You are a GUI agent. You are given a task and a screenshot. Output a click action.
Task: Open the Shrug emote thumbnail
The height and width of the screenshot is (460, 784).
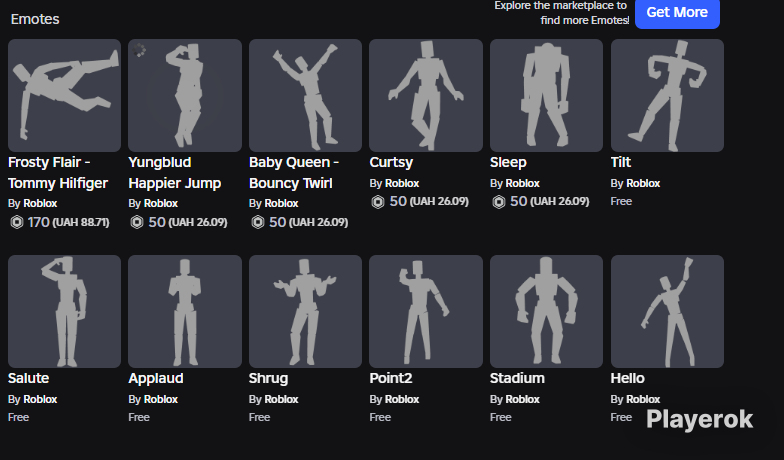[306, 312]
